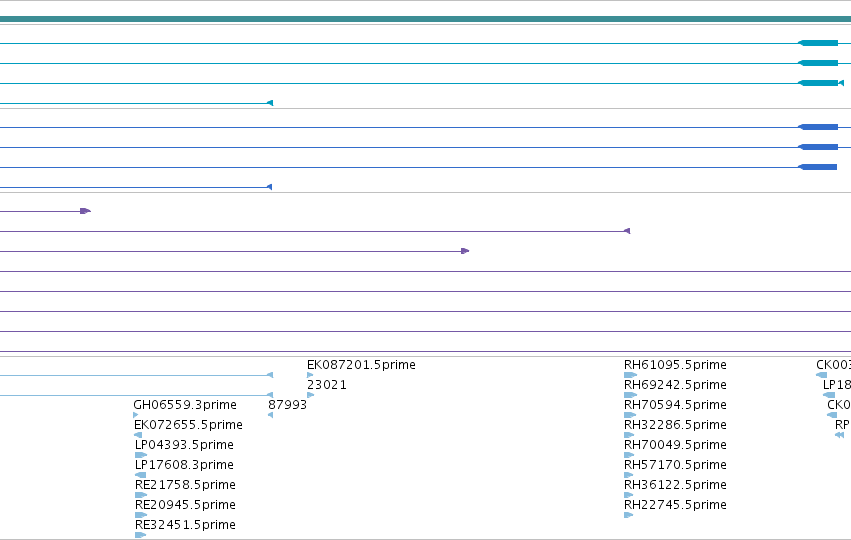851x540 pixels.
Task: Click the small cyan arrowhead right of the exon box
Action: click(x=841, y=83)
